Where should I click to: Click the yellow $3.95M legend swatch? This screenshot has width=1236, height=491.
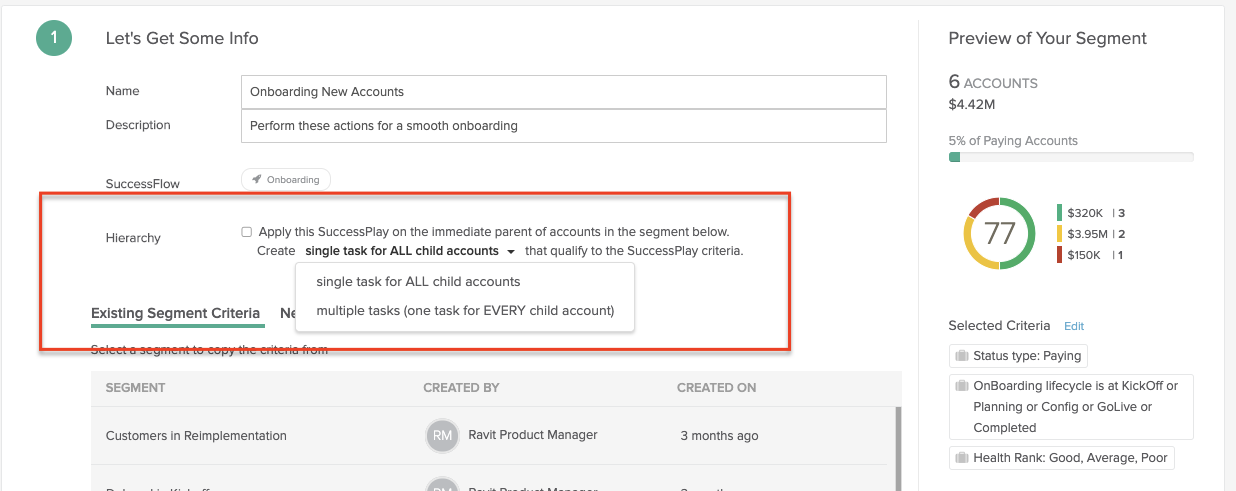pos(1059,234)
